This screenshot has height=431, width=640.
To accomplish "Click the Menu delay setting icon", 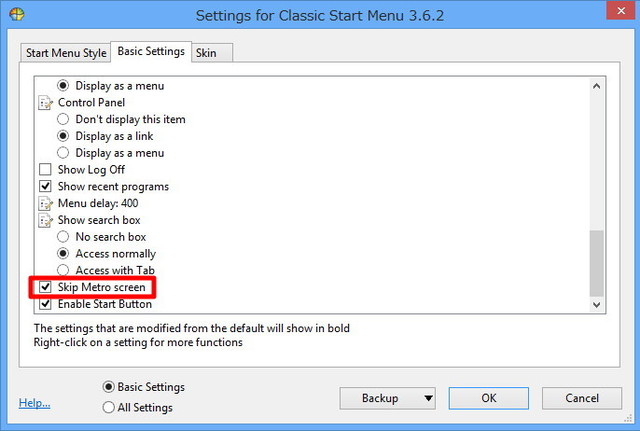I will (x=45, y=203).
